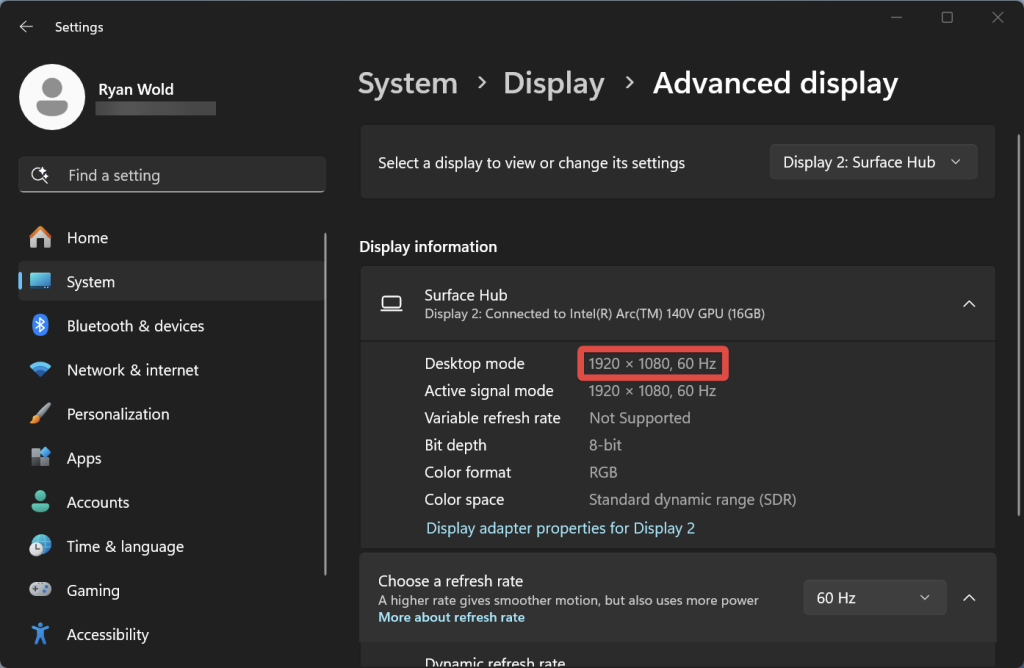Click the Personalization paintbrush icon
Screen dimensions: 1024x668
pos(40,413)
